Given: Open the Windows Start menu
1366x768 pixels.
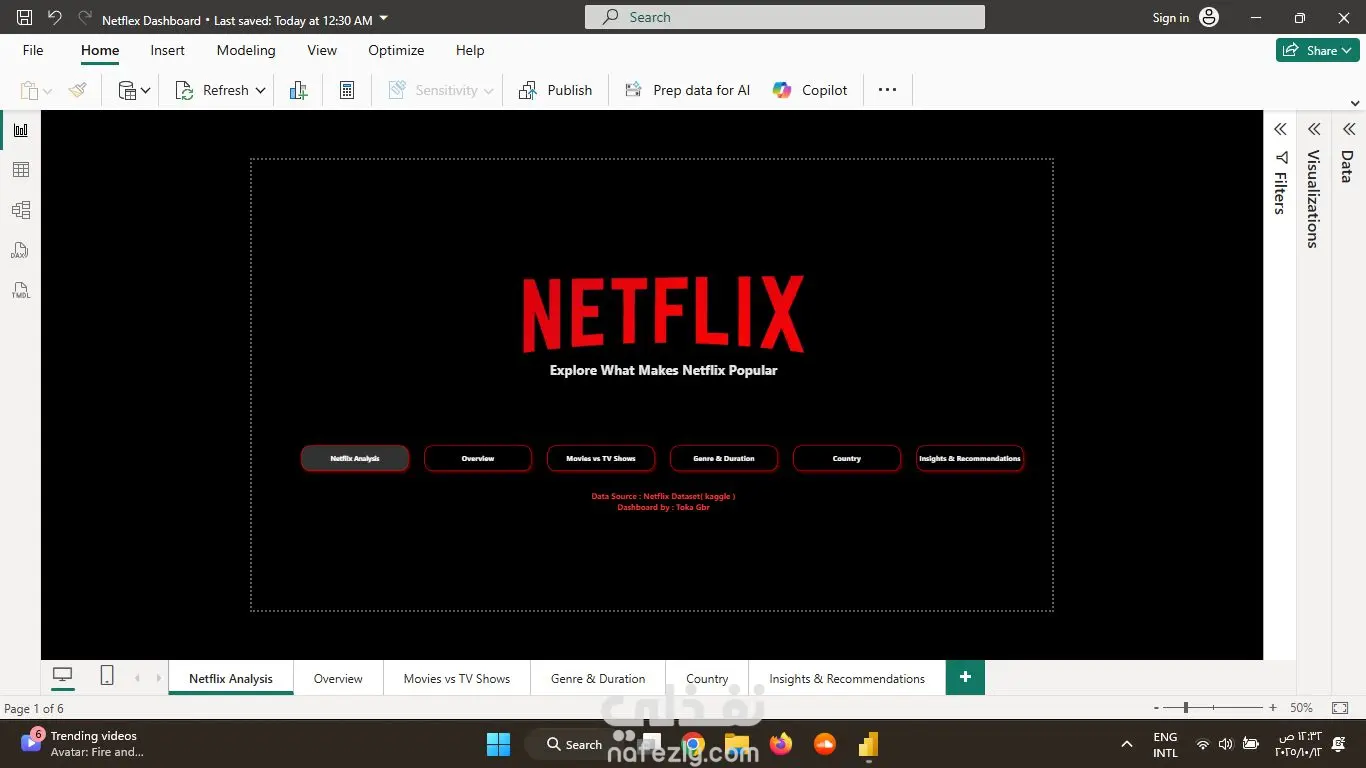Looking at the screenshot, I should [498, 744].
